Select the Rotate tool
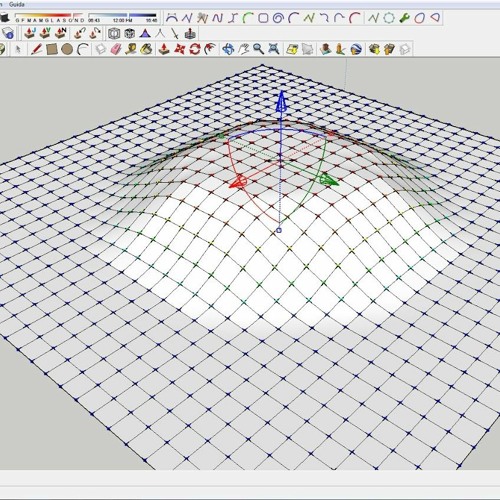Viewport: 500px width, 500px height. tap(194, 49)
